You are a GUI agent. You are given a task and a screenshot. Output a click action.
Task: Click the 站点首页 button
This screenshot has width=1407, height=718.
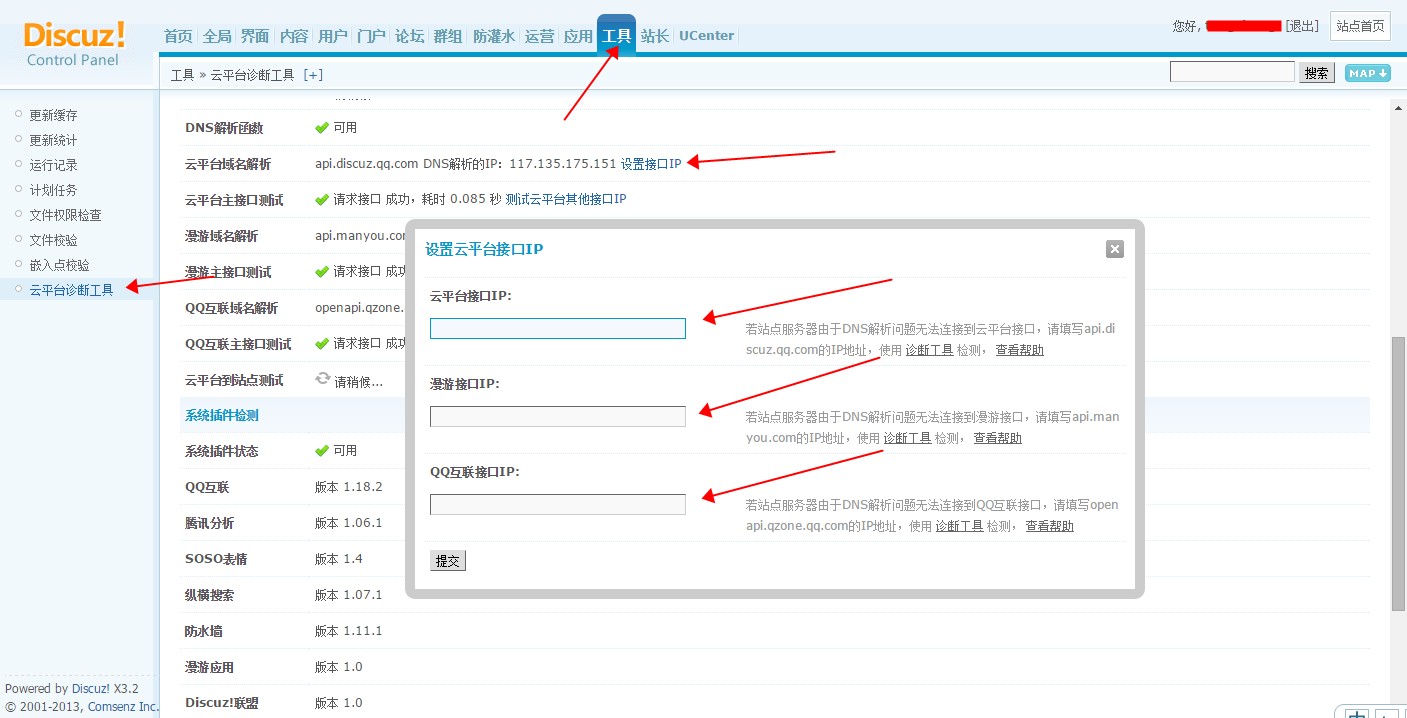(x=1361, y=26)
